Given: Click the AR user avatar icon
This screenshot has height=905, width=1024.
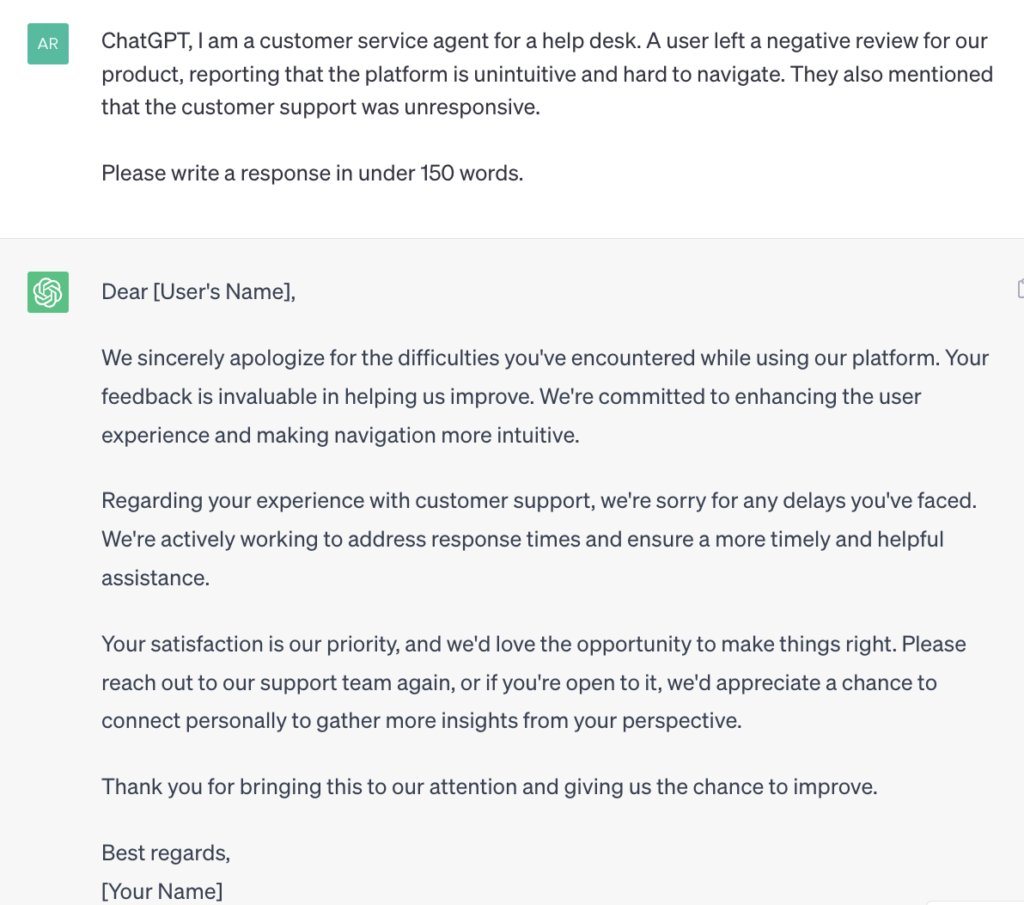Looking at the screenshot, I should (x=48, y=44).
